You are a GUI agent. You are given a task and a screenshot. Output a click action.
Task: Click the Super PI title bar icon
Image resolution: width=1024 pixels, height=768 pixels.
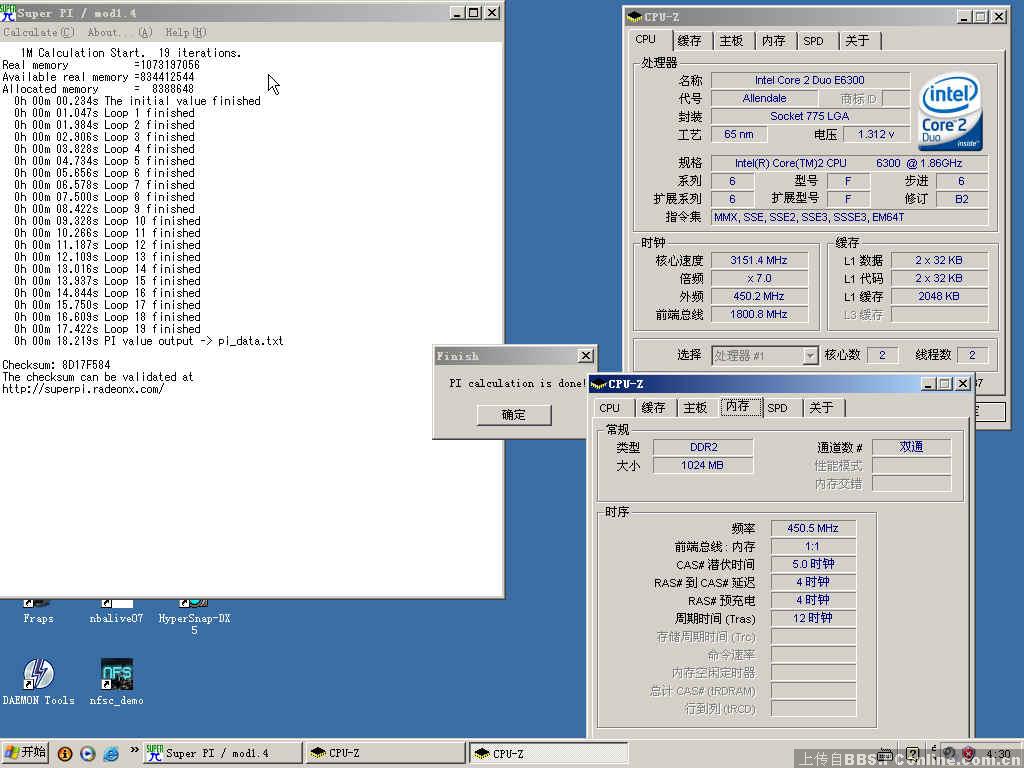[x=8, y=12]
